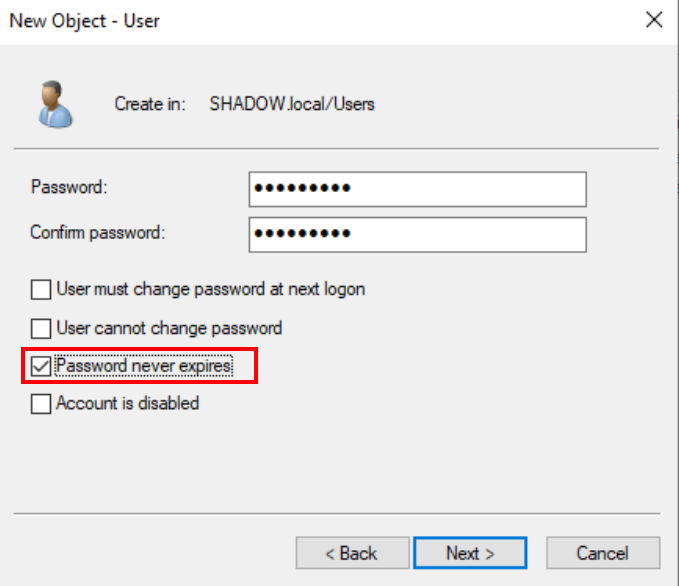
Task: Tick the User cannot change password box
Action: pyautogui.click(x=41, y=328)
